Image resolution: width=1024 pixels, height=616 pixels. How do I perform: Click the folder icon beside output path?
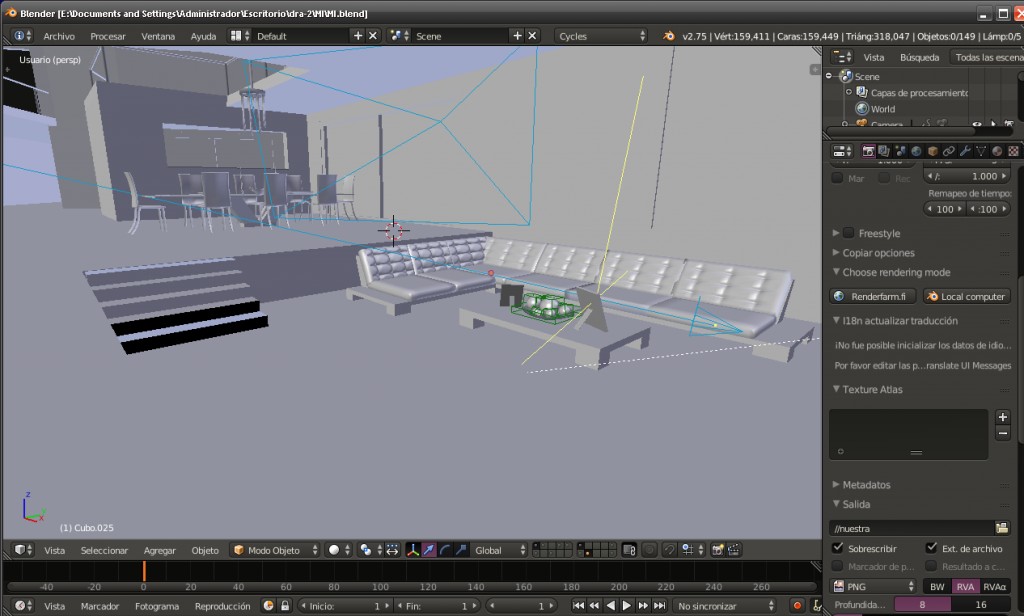(x=1001, y=527)
